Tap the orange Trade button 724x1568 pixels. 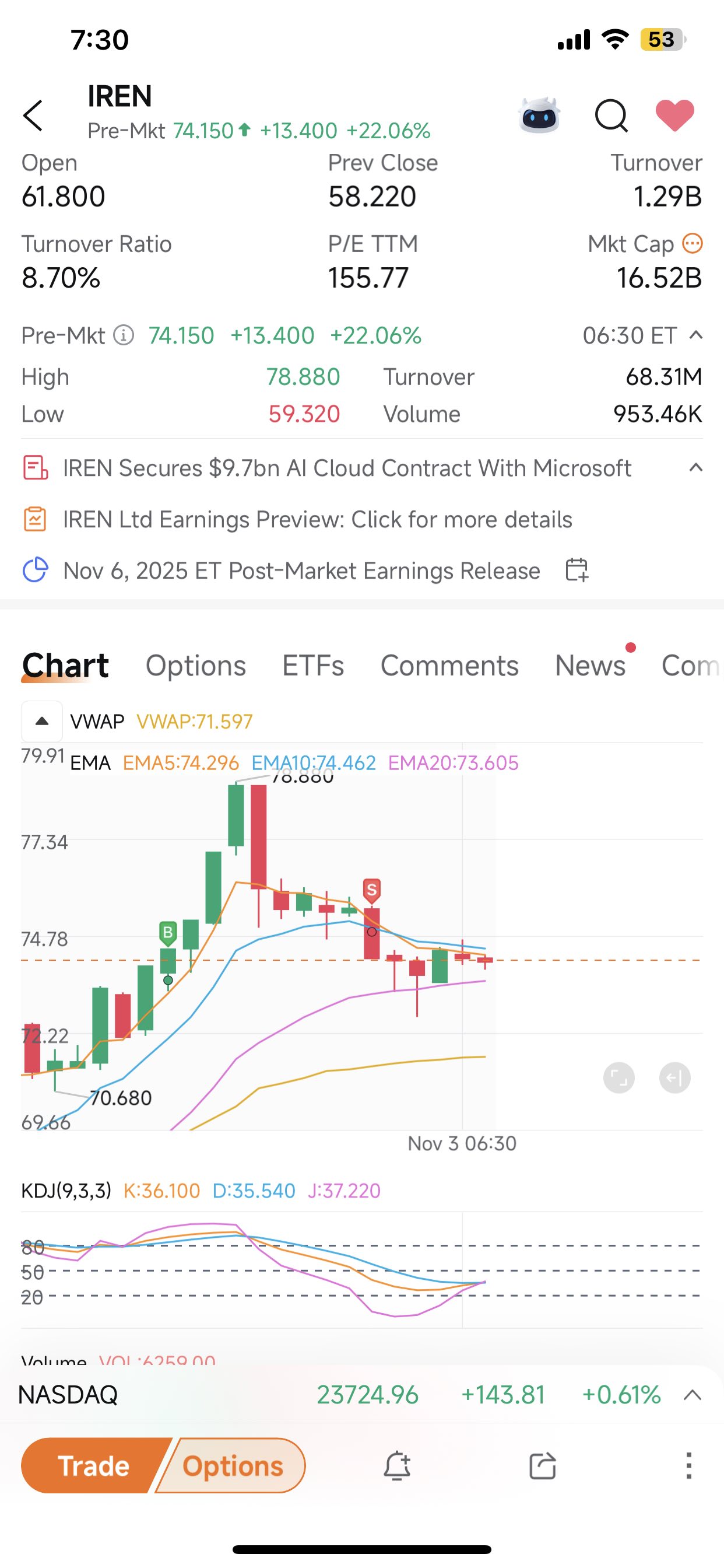93,1466
